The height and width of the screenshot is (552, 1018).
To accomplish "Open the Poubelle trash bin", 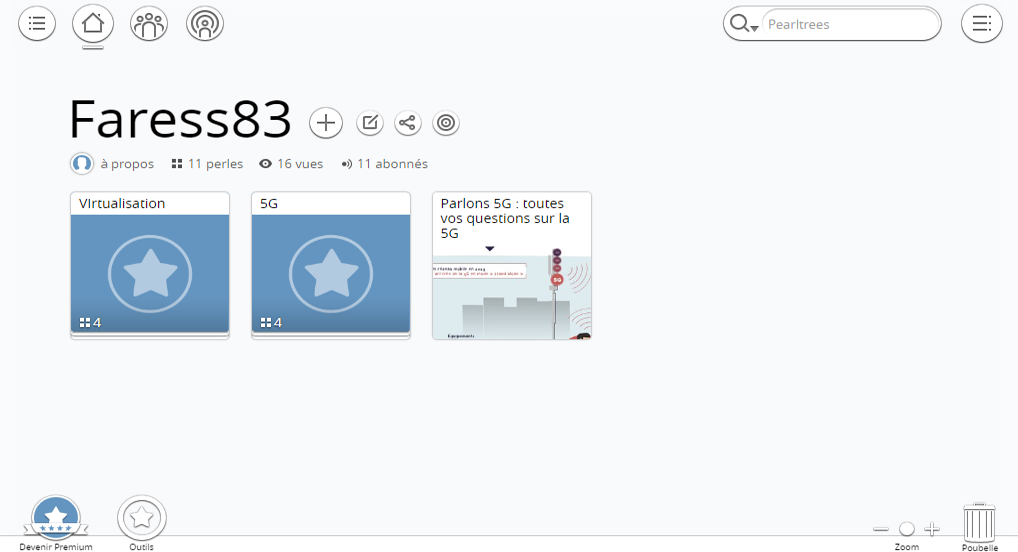I will pos(979,523).
